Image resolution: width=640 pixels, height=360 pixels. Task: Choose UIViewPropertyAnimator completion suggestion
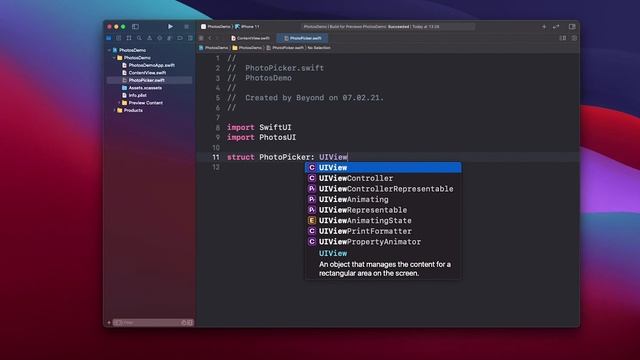383,242
